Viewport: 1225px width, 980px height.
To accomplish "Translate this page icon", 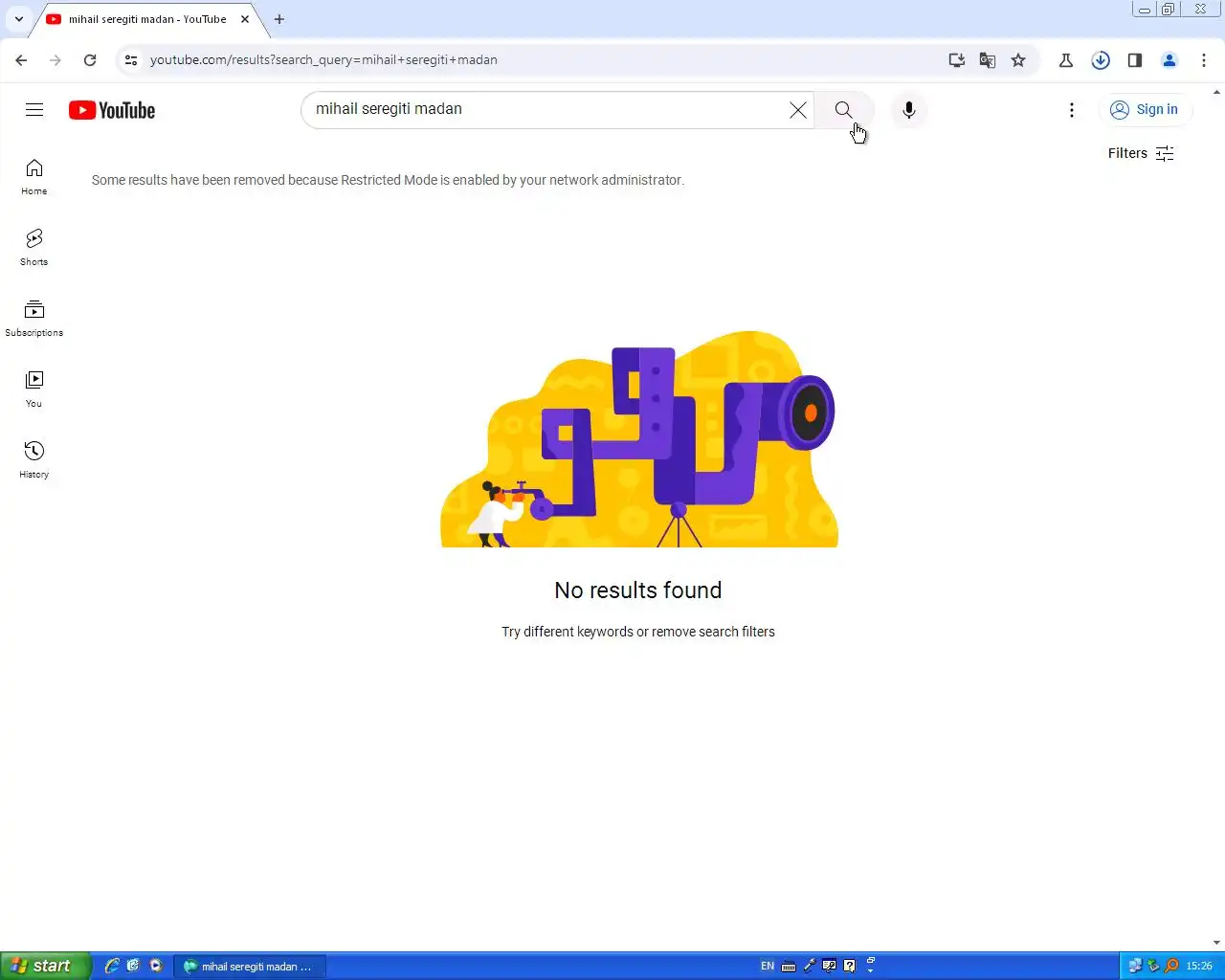I will pyautogui.click(x=988, y=60).
